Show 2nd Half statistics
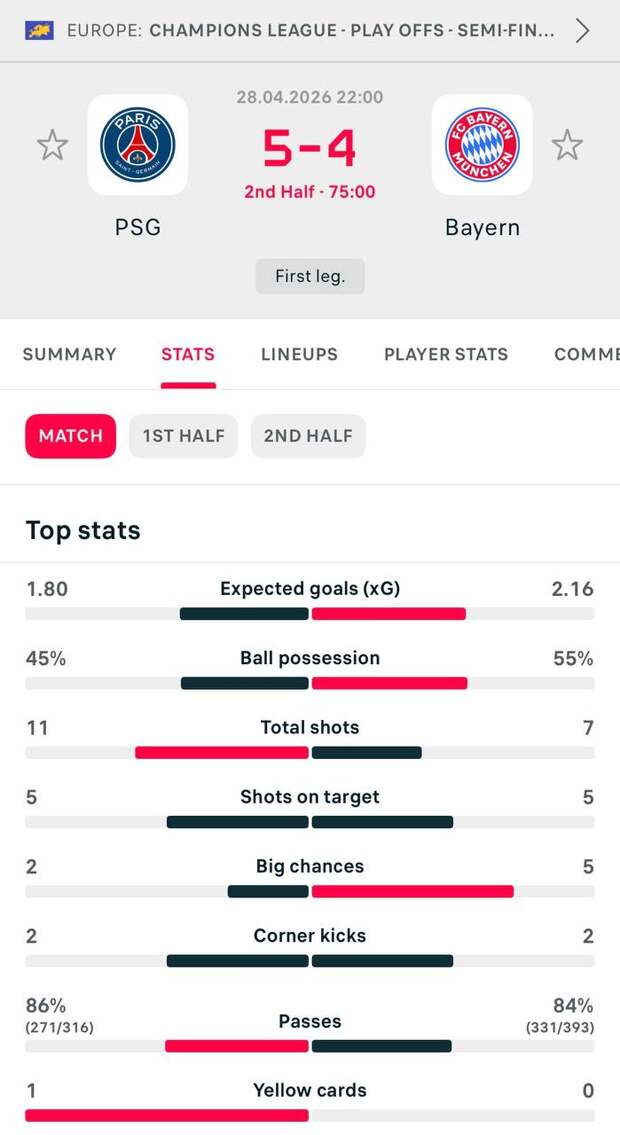620x1135 pixels. coord(308,436)
